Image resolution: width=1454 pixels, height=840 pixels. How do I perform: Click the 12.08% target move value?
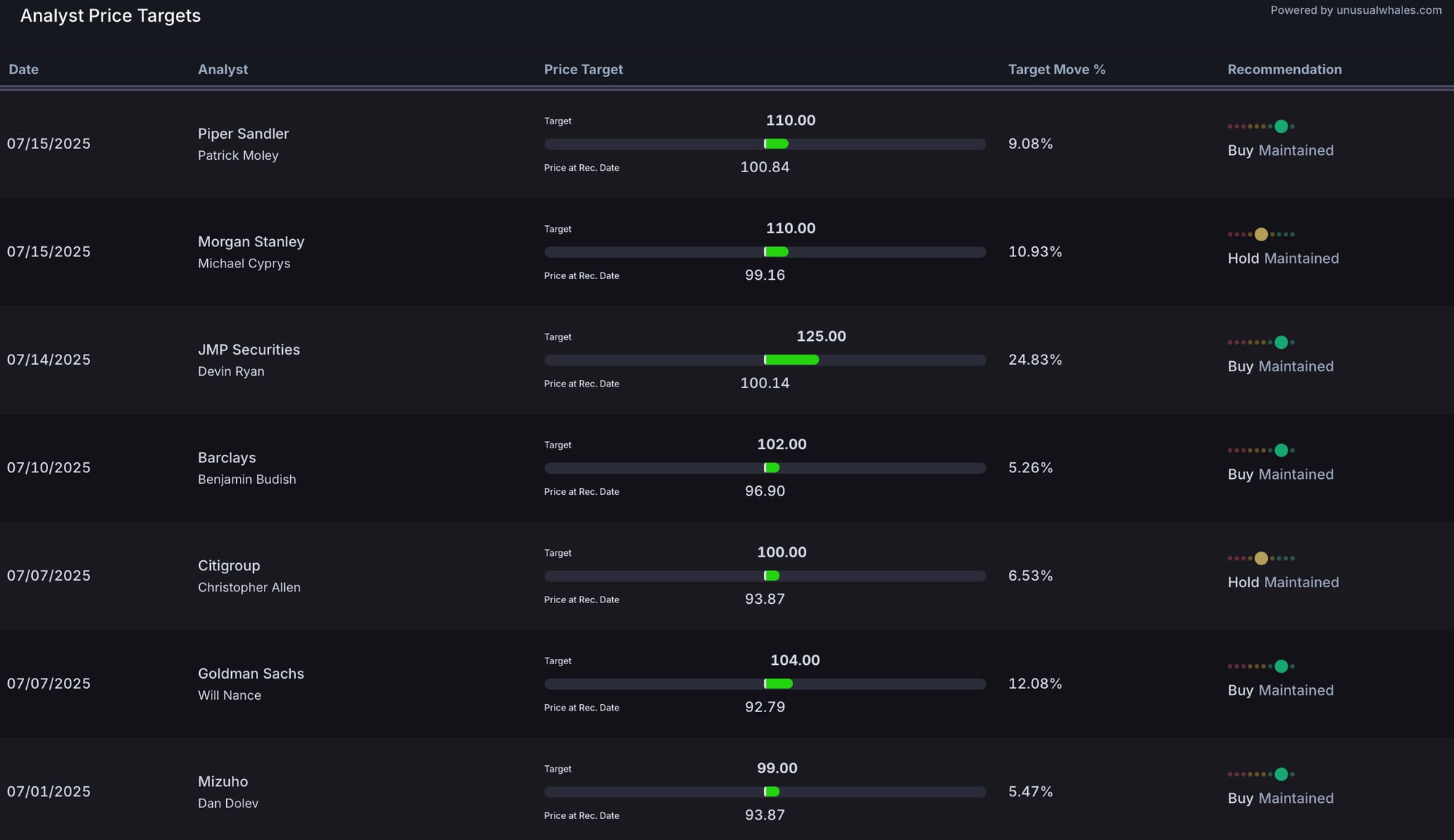pos(1035,684)
